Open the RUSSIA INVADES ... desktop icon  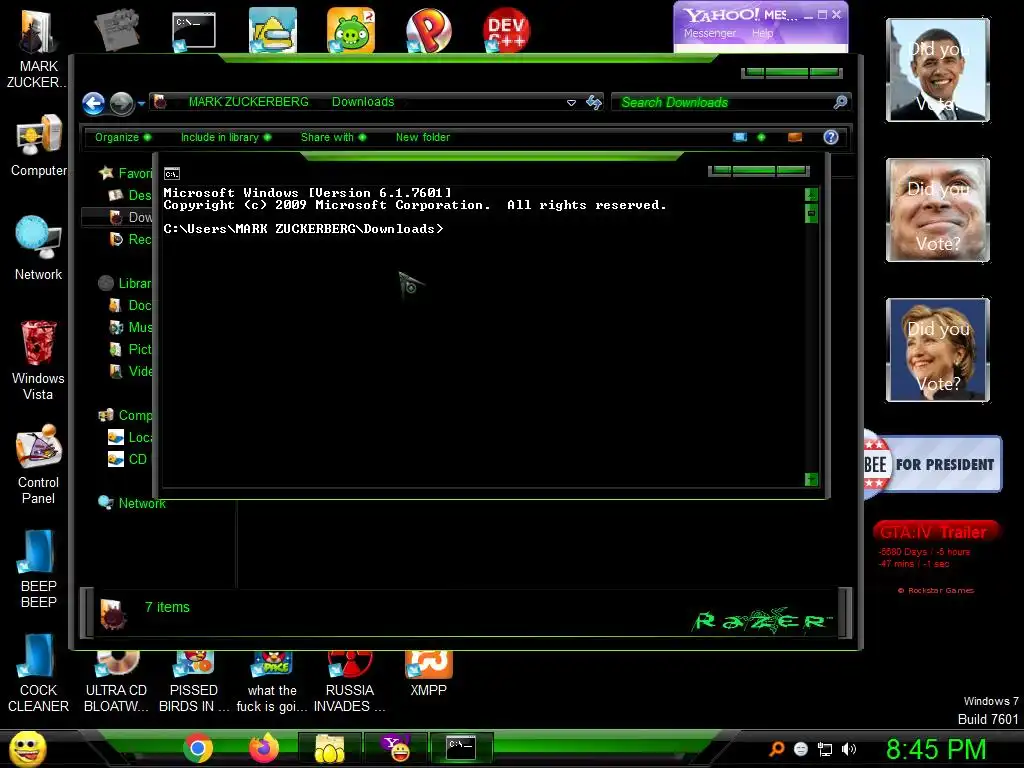point(350,682)
